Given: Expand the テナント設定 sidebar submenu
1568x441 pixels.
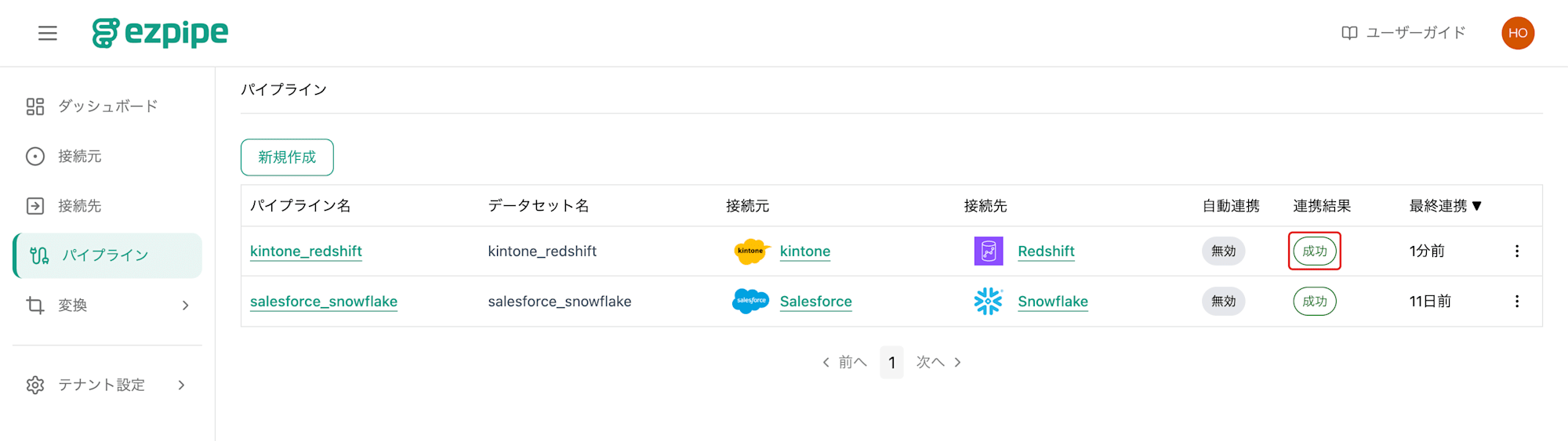Looking at the screenshot, I should [107, 385].
